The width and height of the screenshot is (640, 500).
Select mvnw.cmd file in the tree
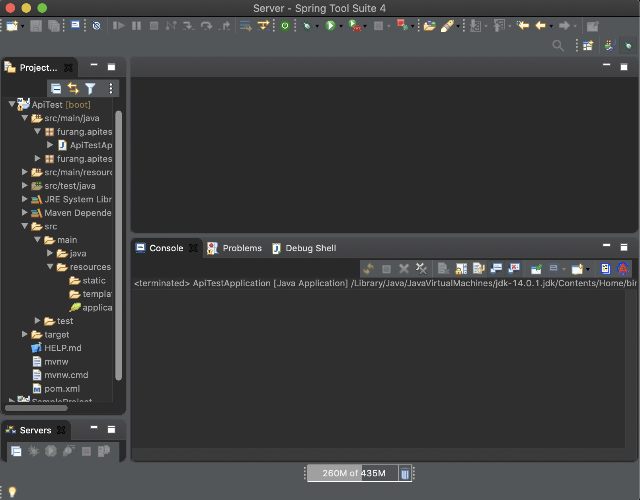pyautogui.click(x=60, y=375)
